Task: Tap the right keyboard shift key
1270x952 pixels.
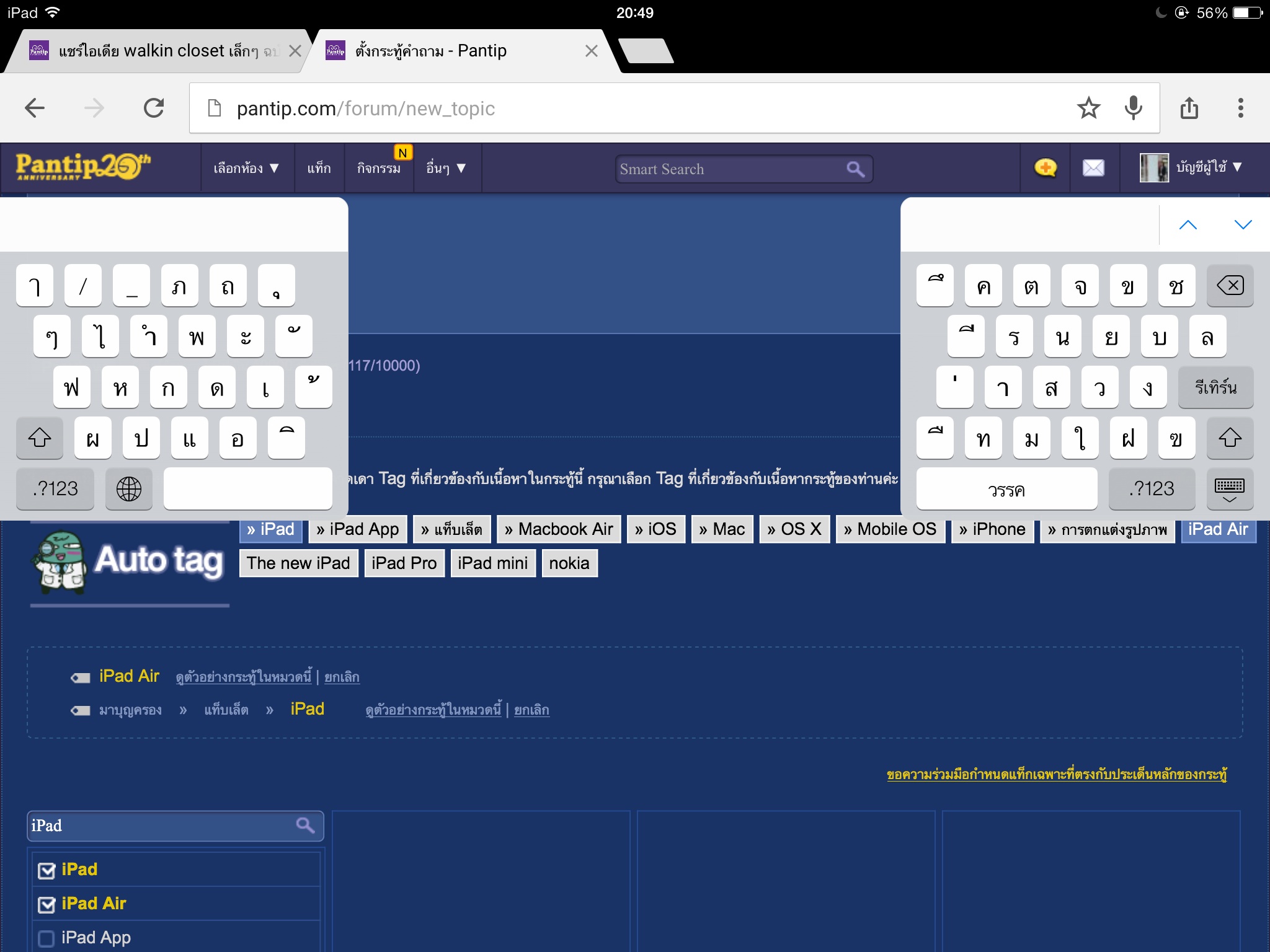Action: coord(1230,438)
